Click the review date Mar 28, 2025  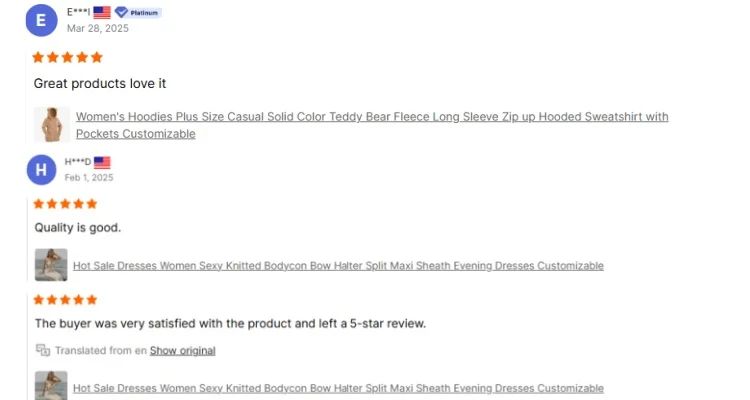pos(98,28)
